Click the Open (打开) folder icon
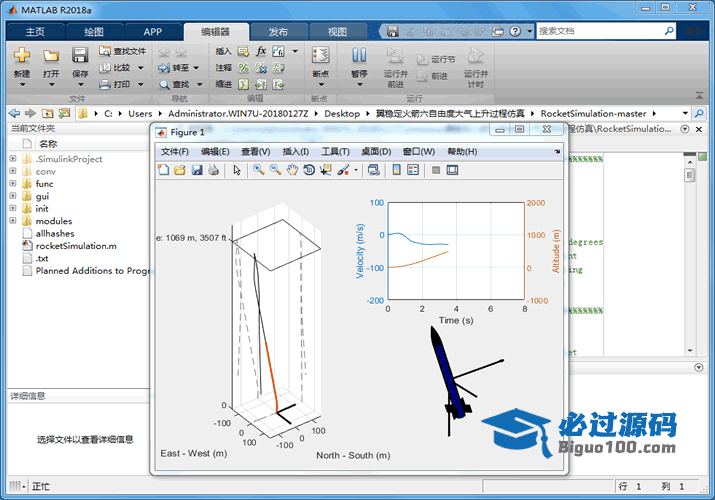 click(51, 56)
